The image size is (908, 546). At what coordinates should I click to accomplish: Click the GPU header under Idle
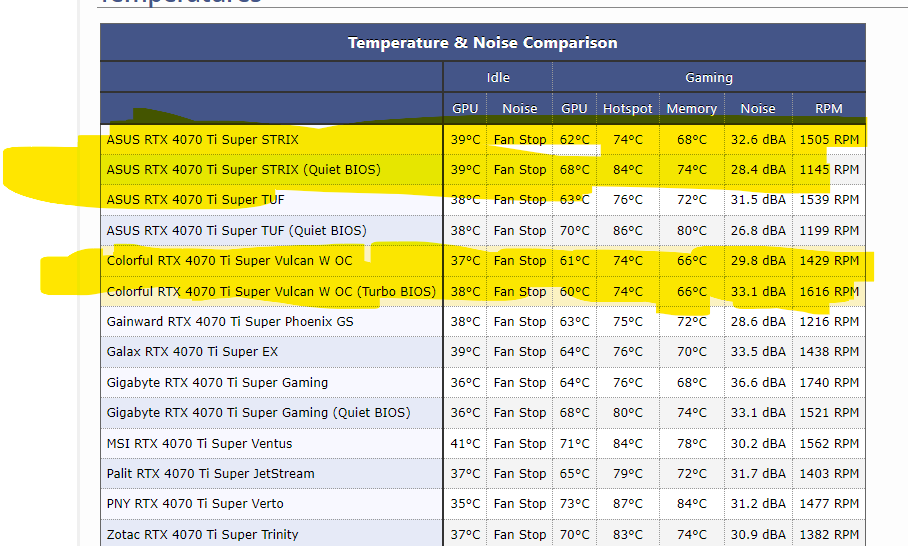pos(465,109)
